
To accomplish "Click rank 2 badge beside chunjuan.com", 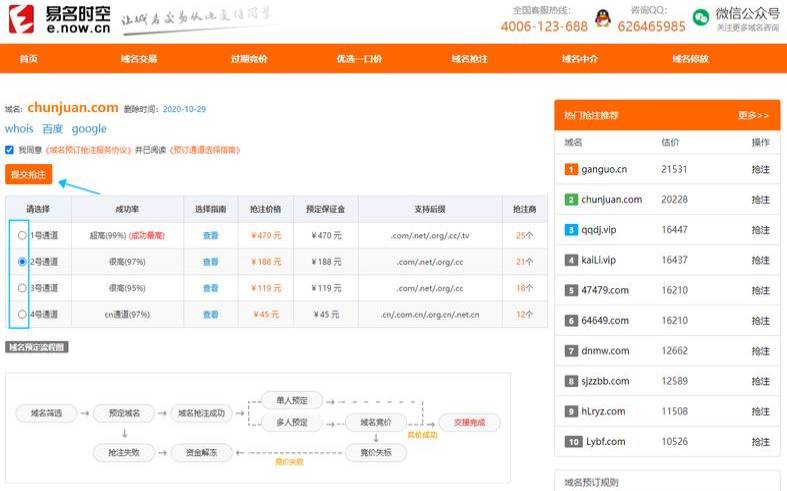I will click(x=571, y=199).
